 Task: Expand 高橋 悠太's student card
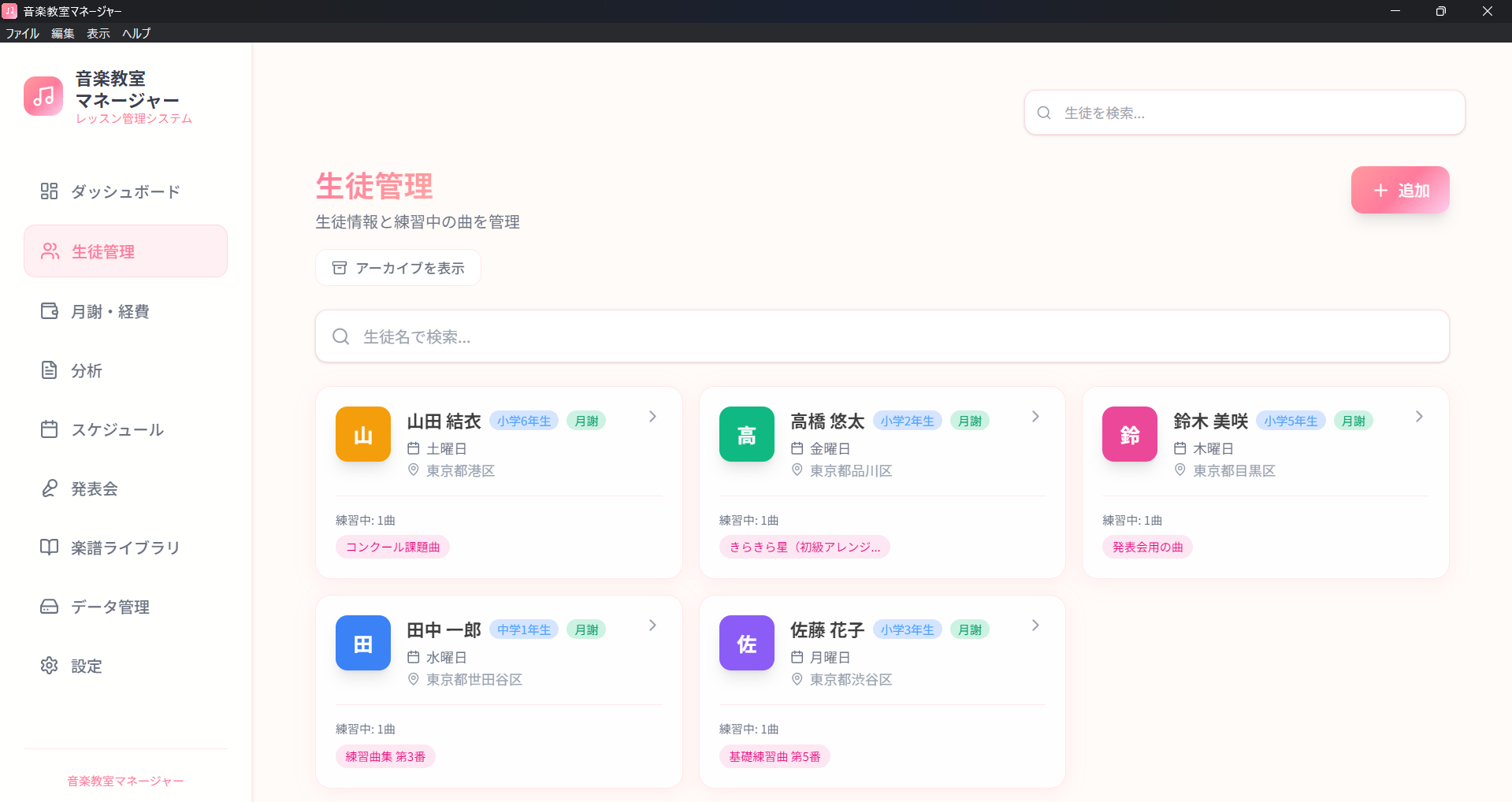(1035, 417)
